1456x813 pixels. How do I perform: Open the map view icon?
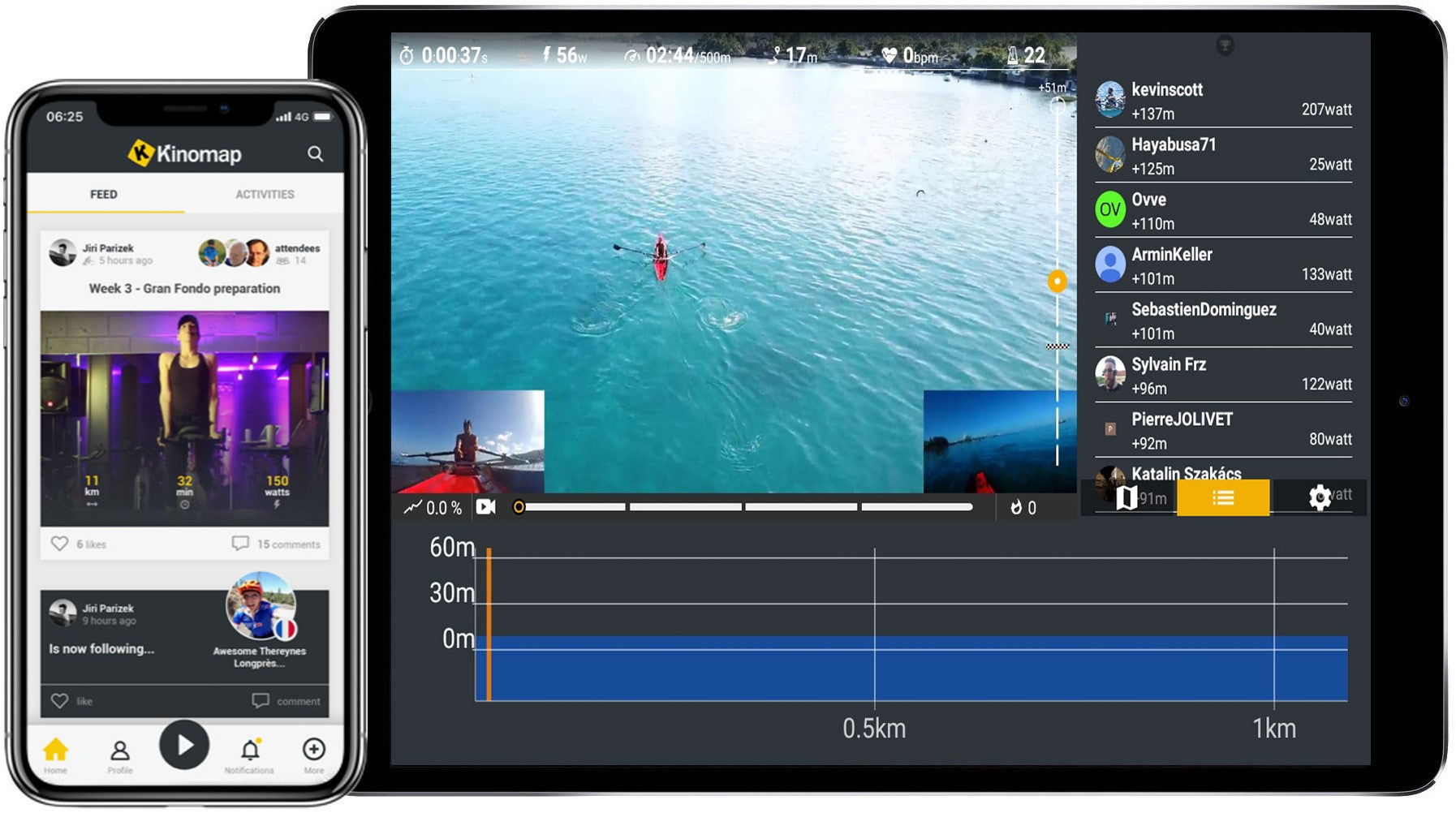pyautogui.click(x=1126, y=497)
